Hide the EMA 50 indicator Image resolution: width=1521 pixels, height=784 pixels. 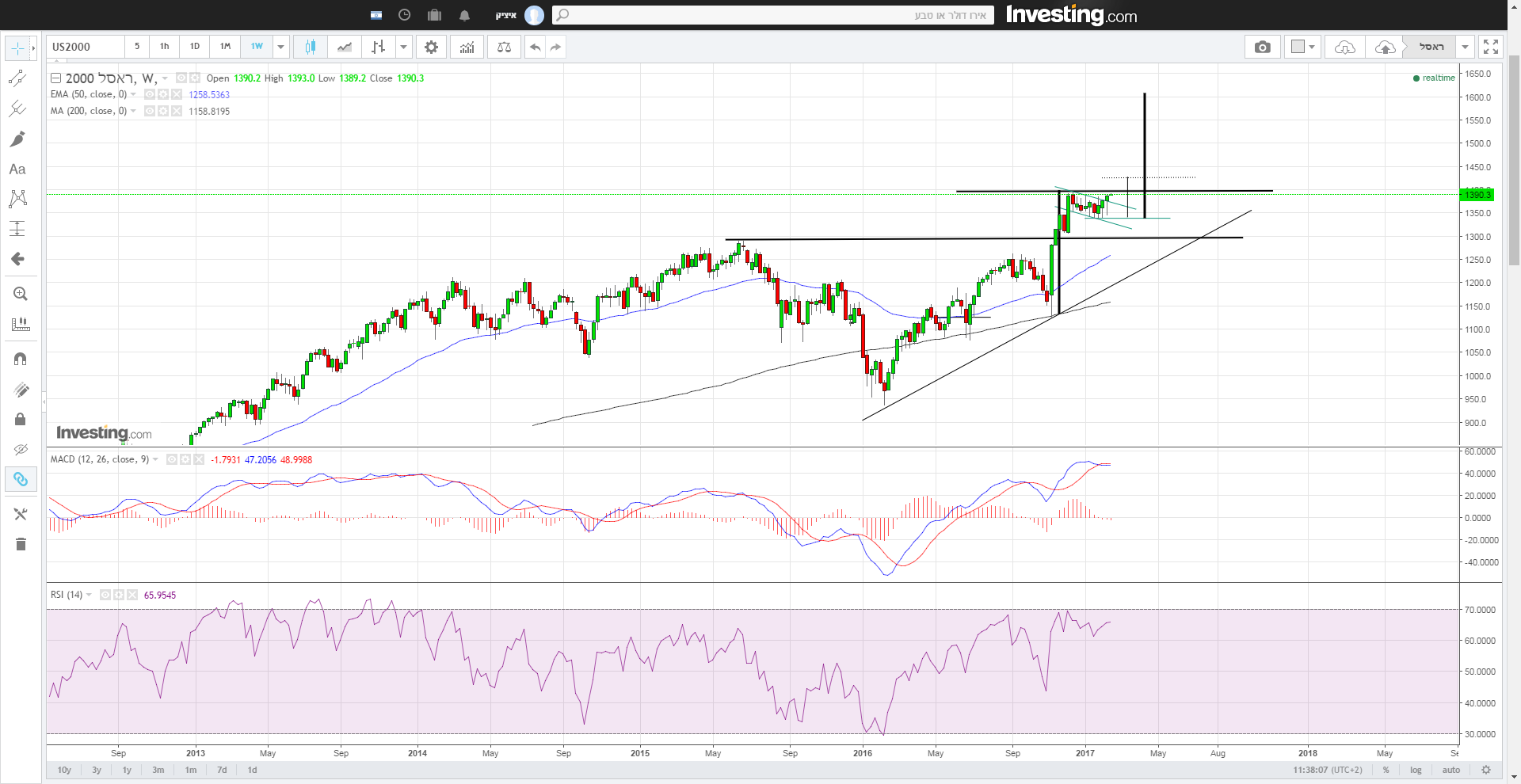click(150, 94)
